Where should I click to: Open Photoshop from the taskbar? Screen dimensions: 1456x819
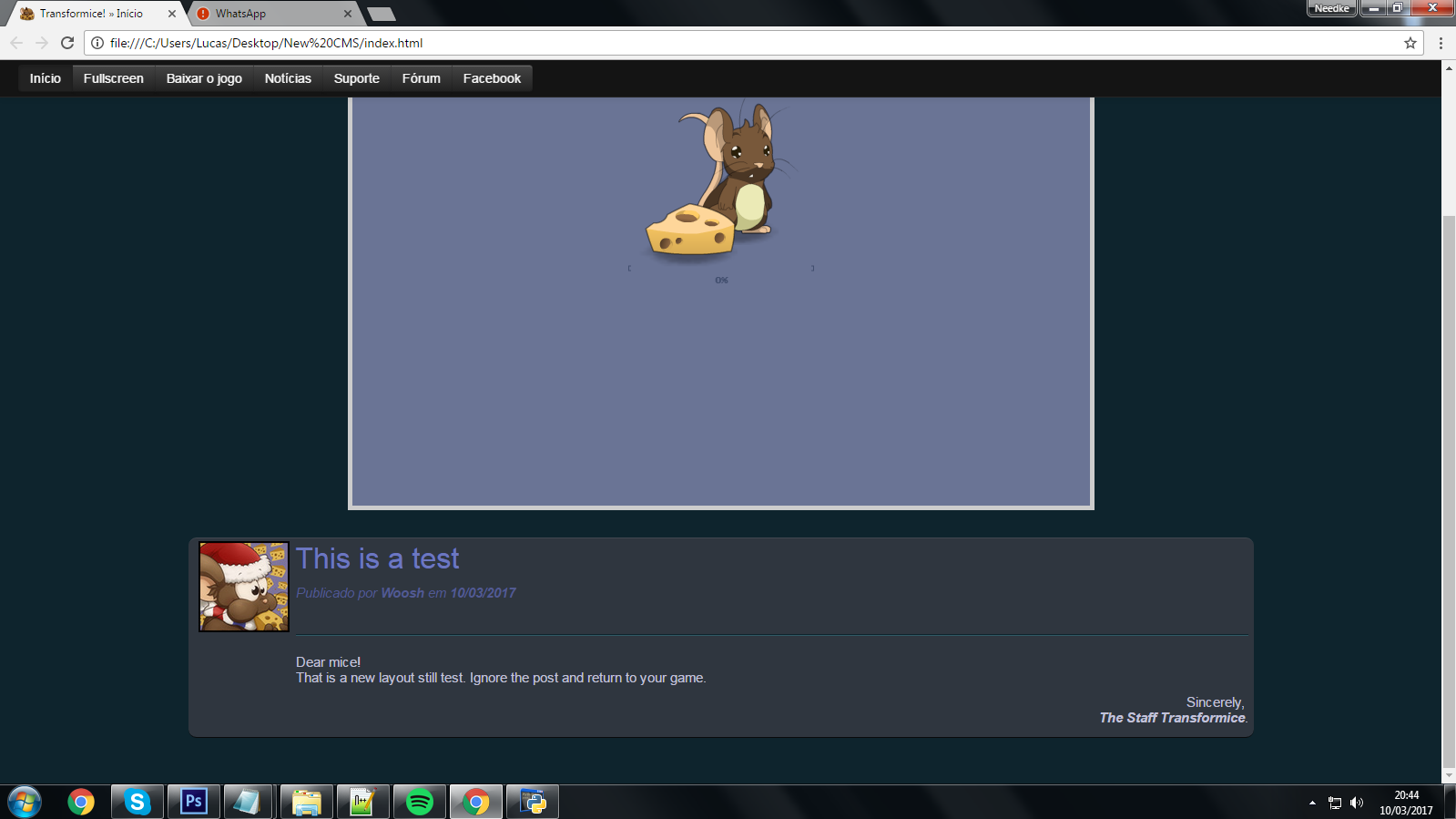click(194, 802)
